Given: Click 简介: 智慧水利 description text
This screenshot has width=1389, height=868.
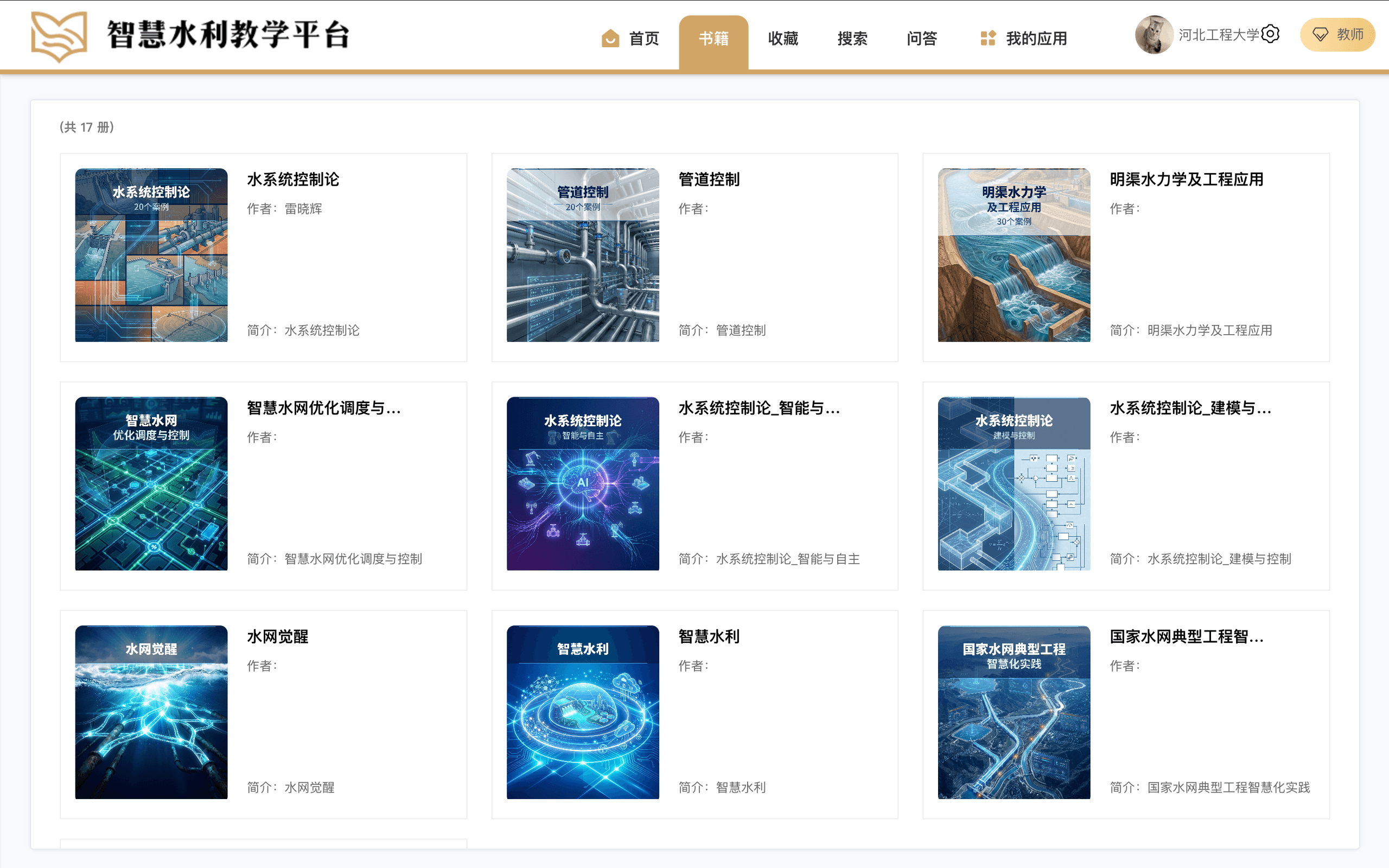Looking at the screenshot, I should 722,787.
